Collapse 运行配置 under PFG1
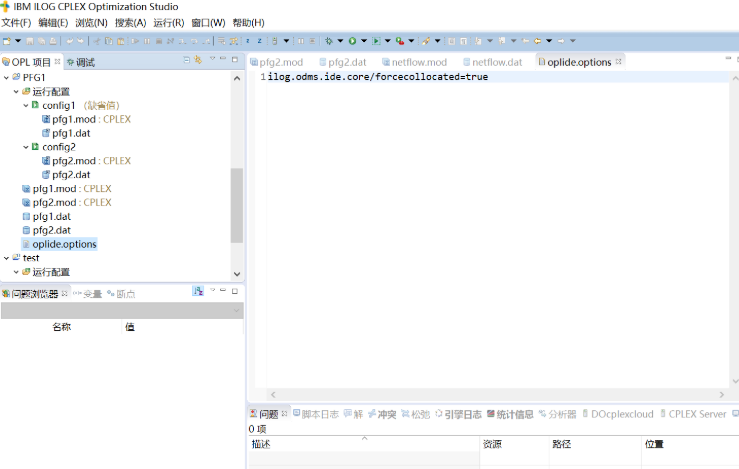Viewport: 739px width, 469px height. coord(16,91)
